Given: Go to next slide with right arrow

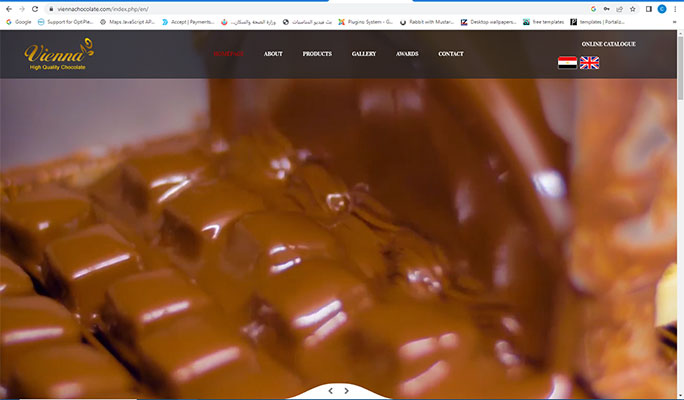Looking at the screenshot, I should pos(346,391).
